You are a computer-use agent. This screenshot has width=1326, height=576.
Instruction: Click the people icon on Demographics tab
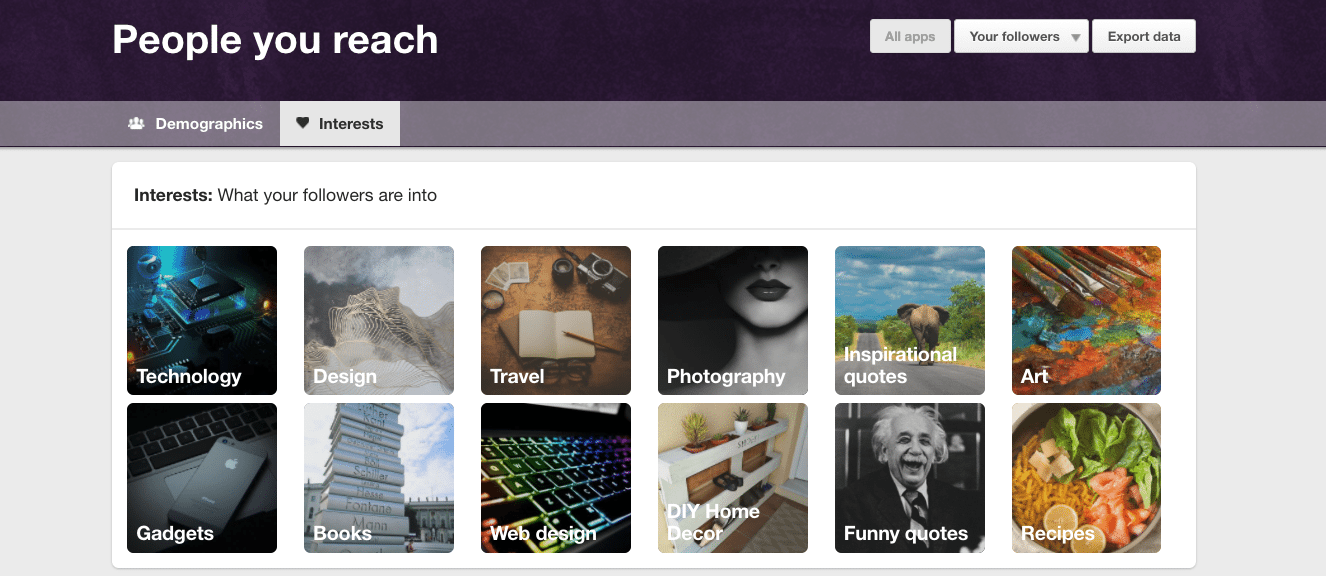pos(136,122)
